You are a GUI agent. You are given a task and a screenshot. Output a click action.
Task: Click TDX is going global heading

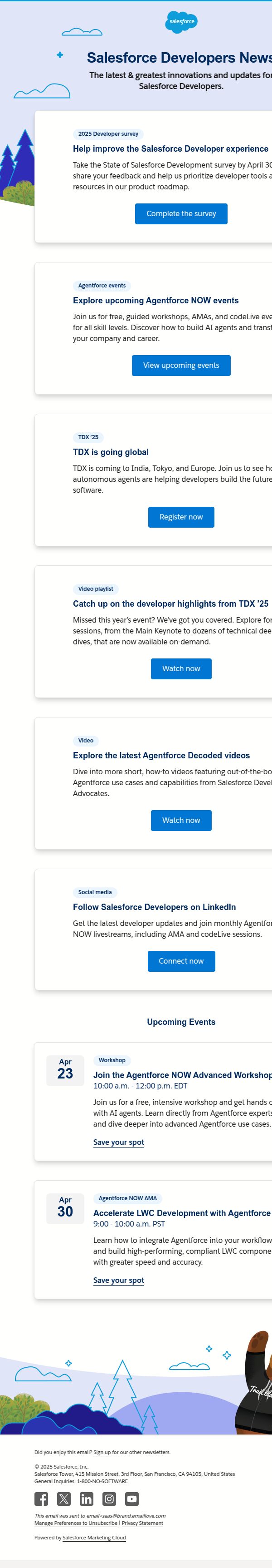[111, 452]
